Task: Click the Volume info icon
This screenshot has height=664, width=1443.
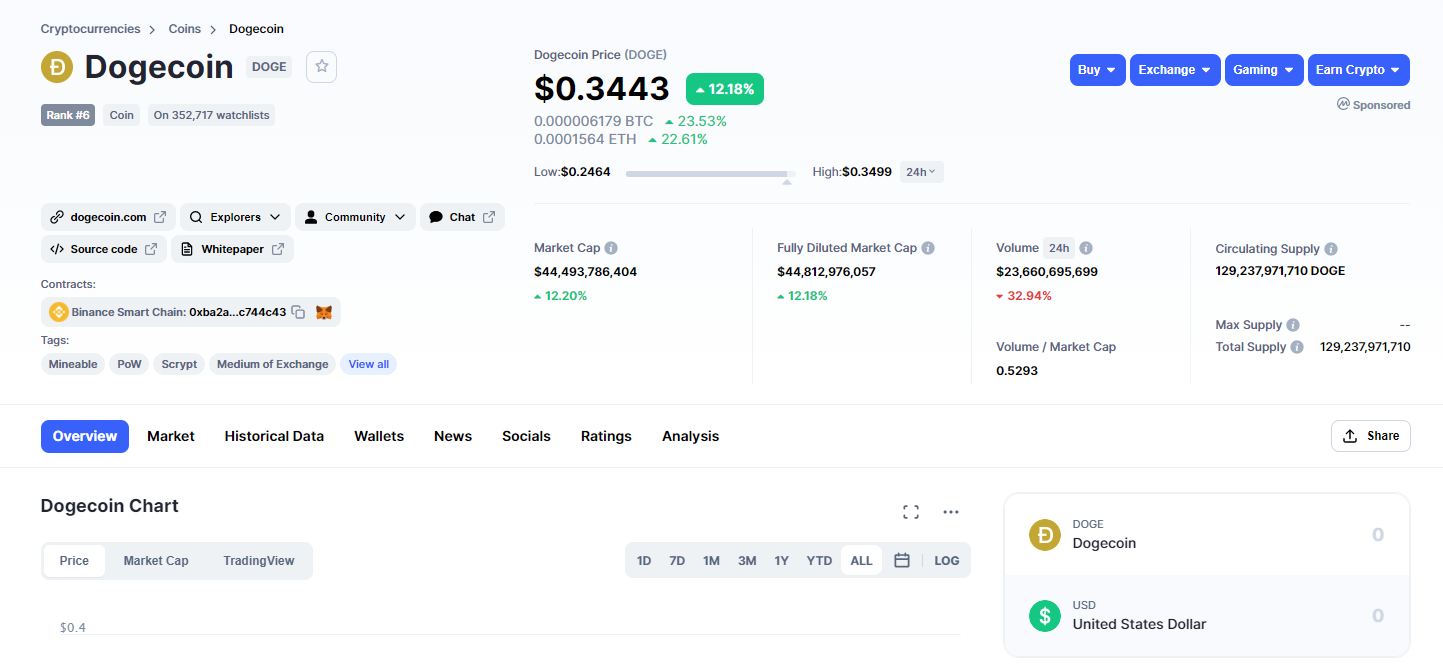Action: 1086,248
